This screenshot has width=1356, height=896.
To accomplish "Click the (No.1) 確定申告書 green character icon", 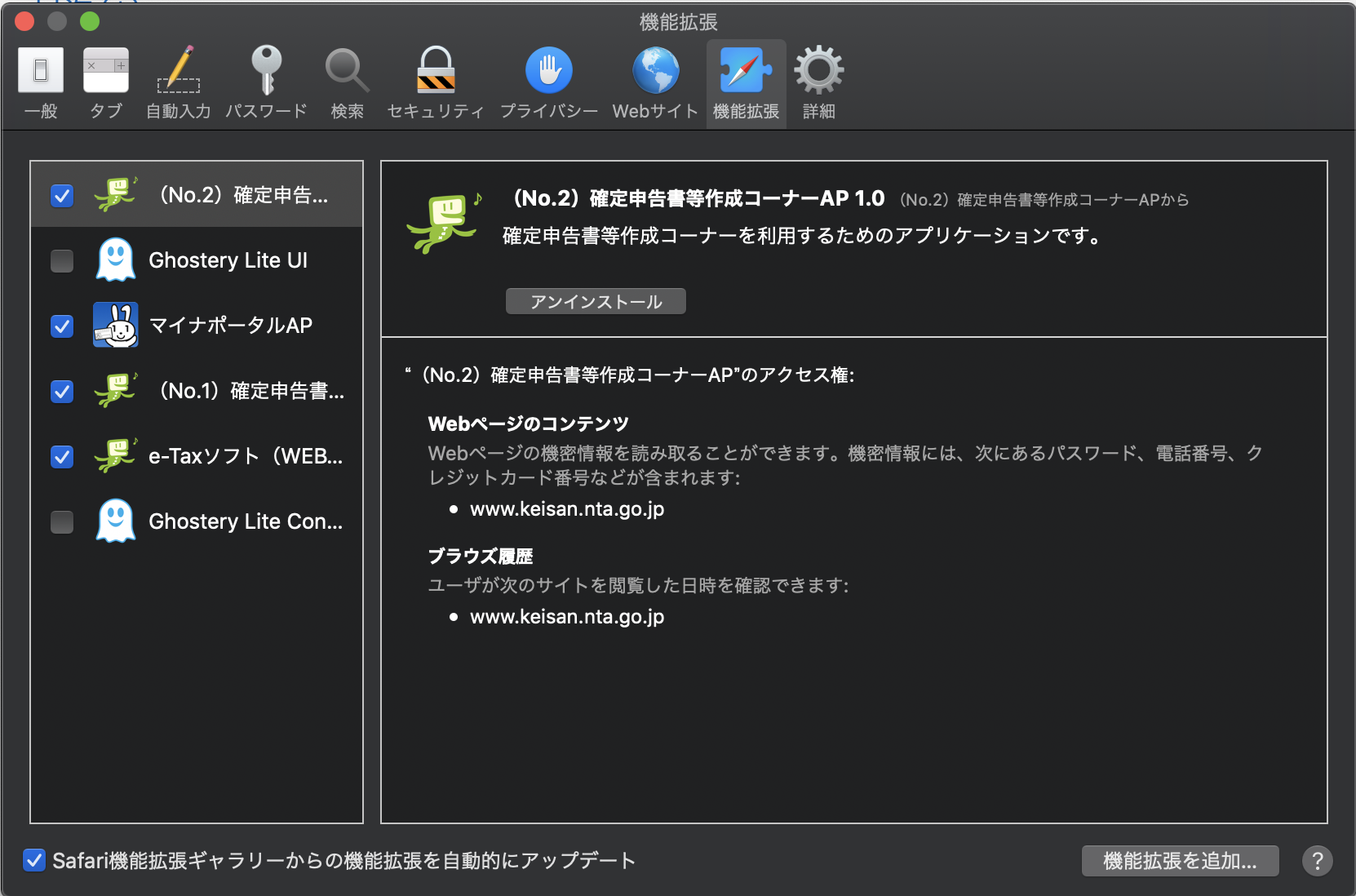I will tap(116, 390).
